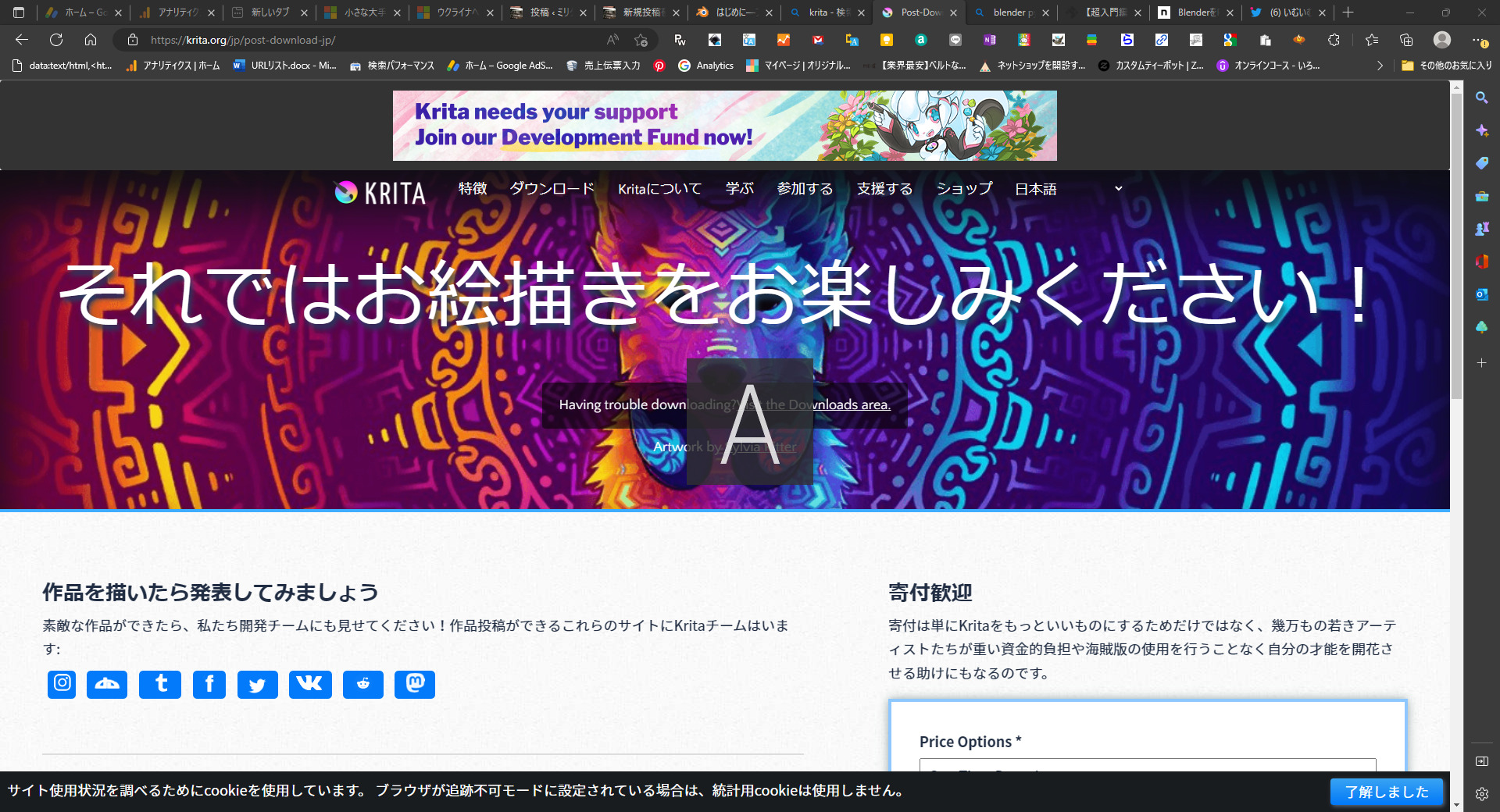Open the ダウンロード menu item

(x=552, y=189)
